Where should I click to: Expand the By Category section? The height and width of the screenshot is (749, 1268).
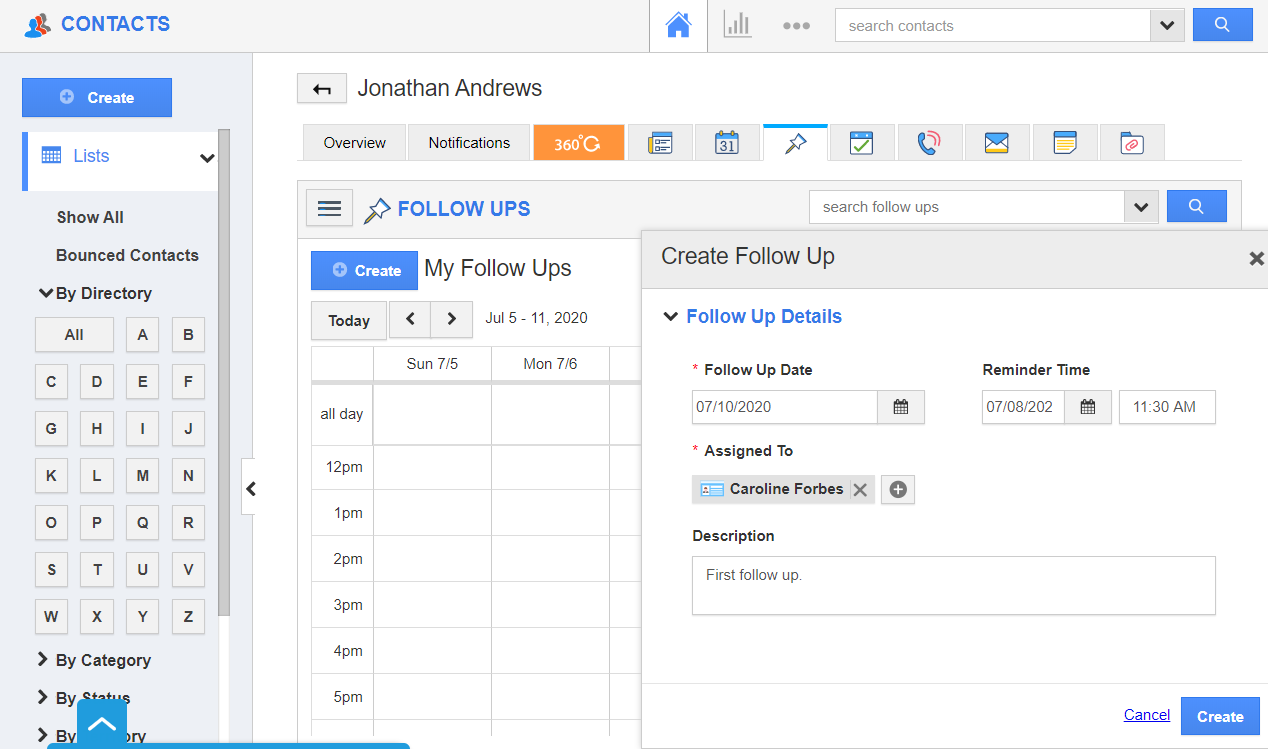point(102,660)
